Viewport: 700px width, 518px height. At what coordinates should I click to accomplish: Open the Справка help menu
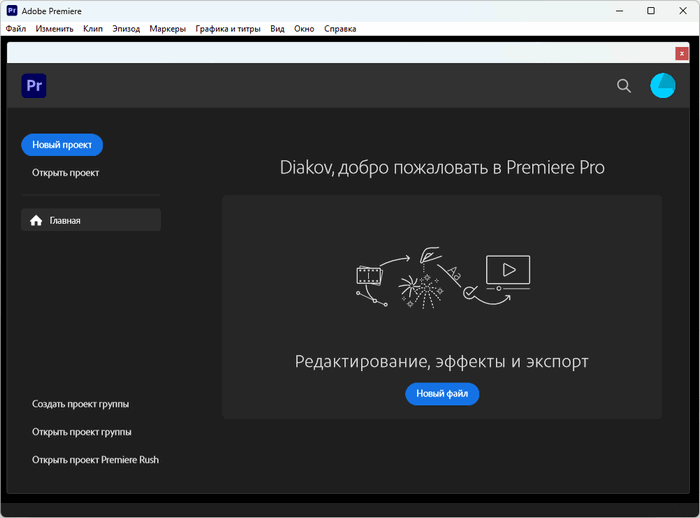coord(340,29)
